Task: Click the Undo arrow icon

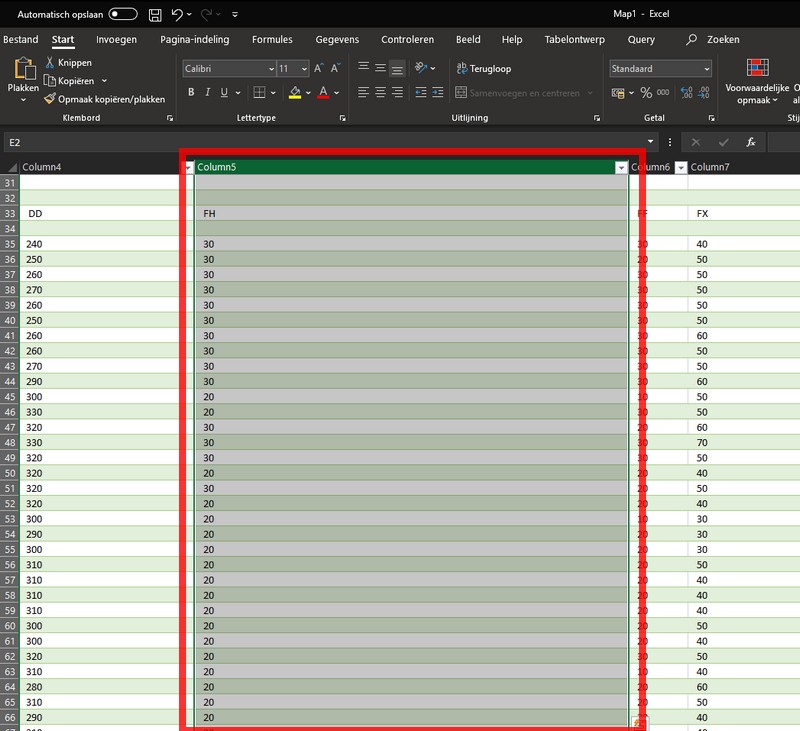Action: point(177,15)
